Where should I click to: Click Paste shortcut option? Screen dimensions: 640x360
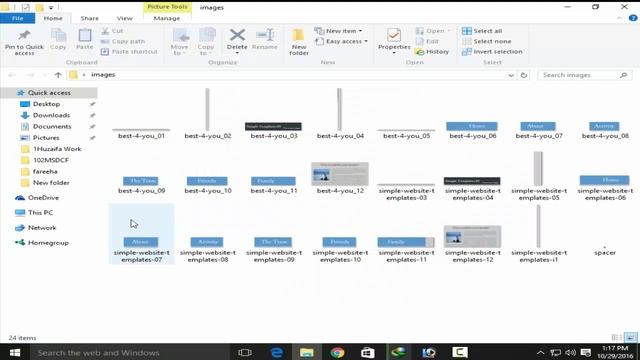tap(129, 52)
